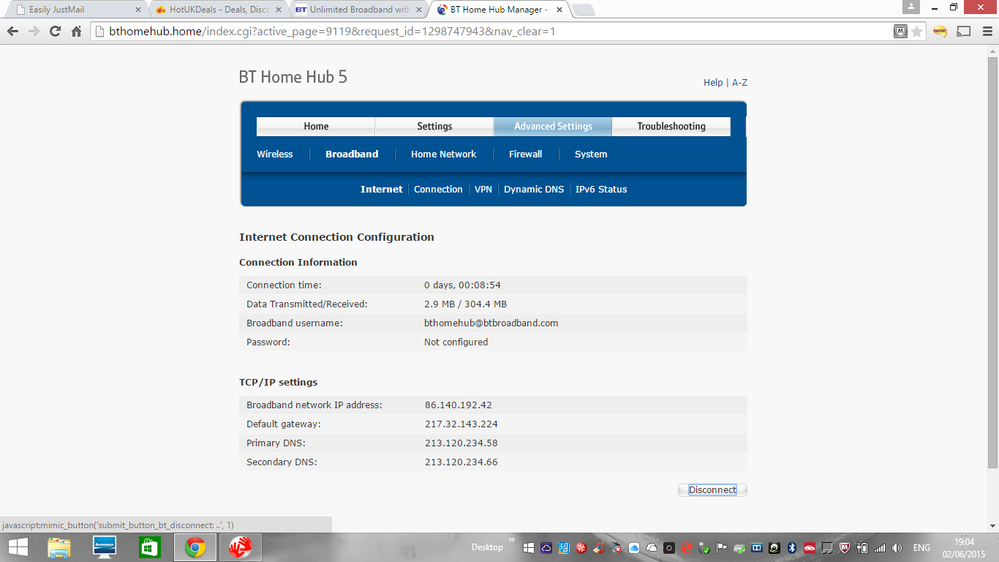The image size is (999, 562).
Task: Open the network signal tray icon
Action: (880, 548)
